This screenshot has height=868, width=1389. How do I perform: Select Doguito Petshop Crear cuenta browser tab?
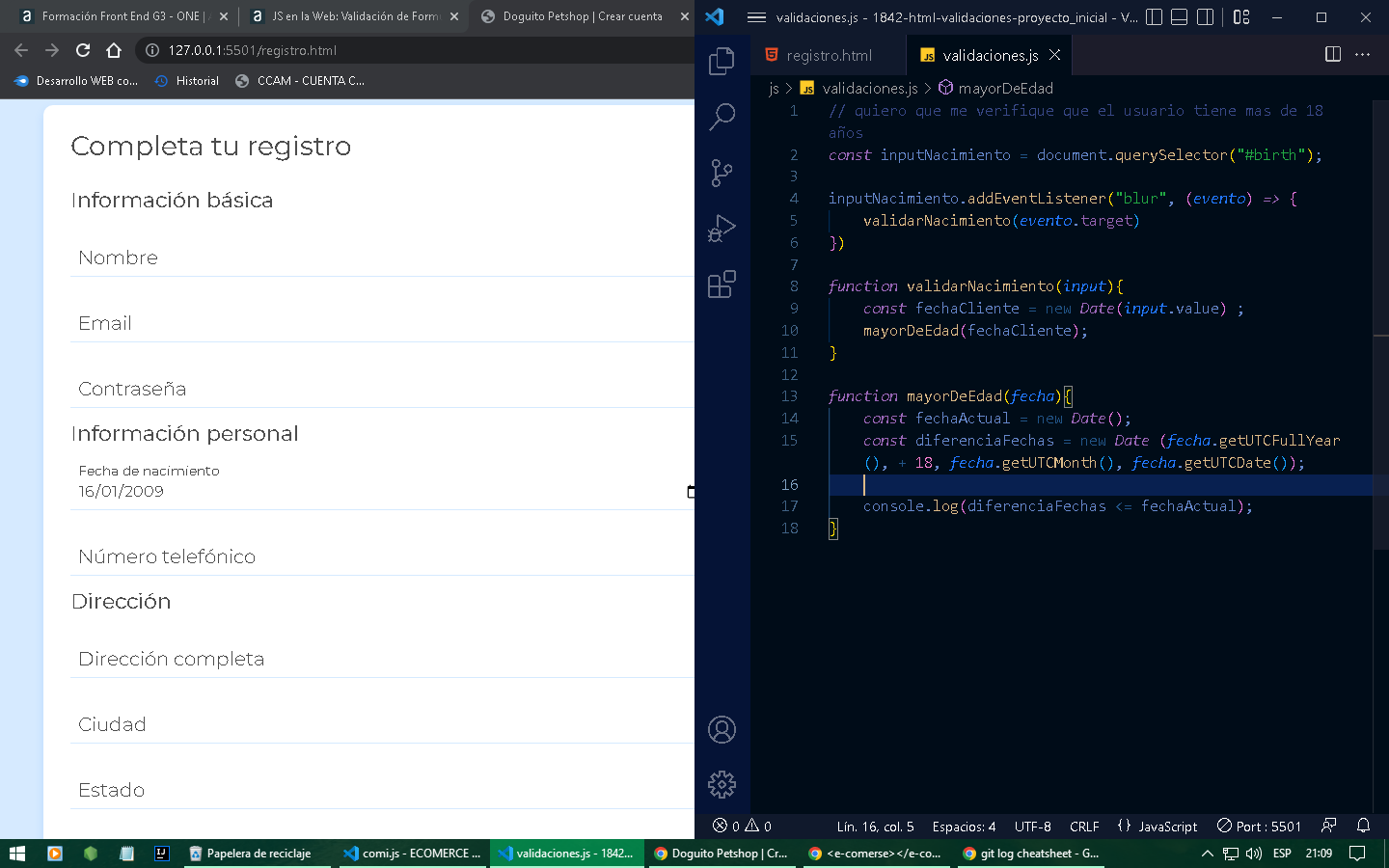click(583, 16)
